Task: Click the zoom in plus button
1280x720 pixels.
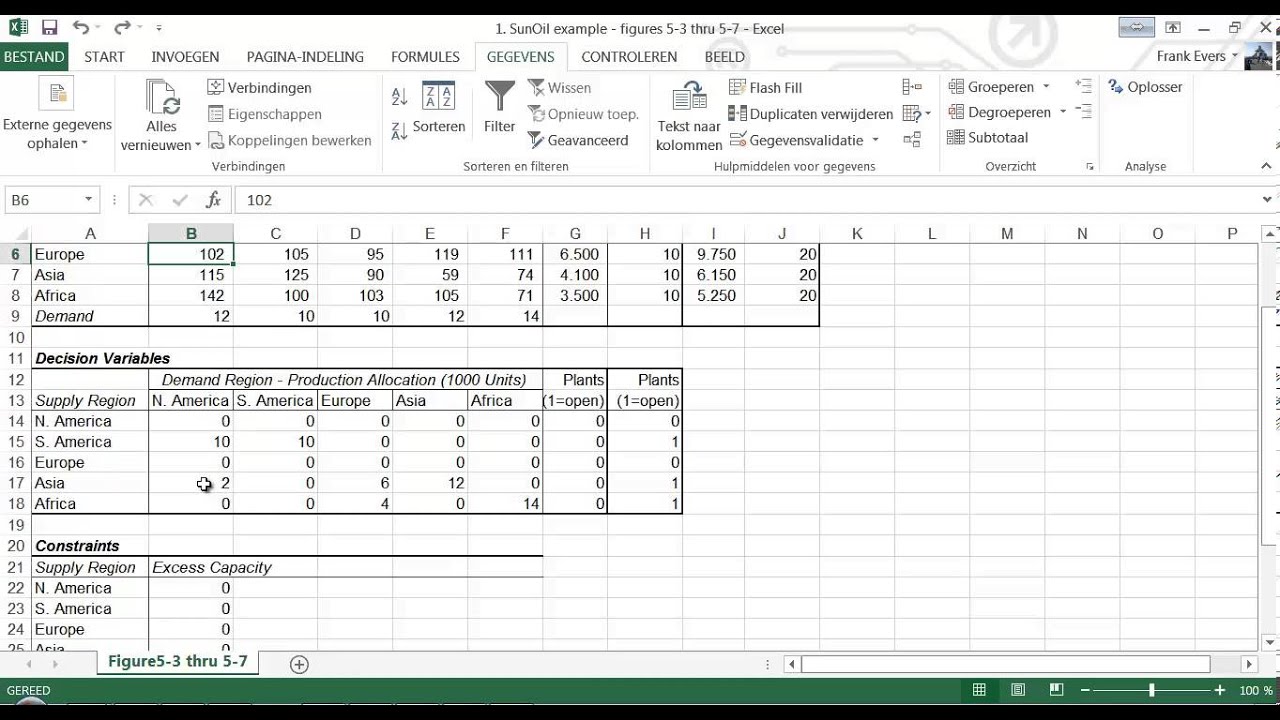Action: 1220,690
